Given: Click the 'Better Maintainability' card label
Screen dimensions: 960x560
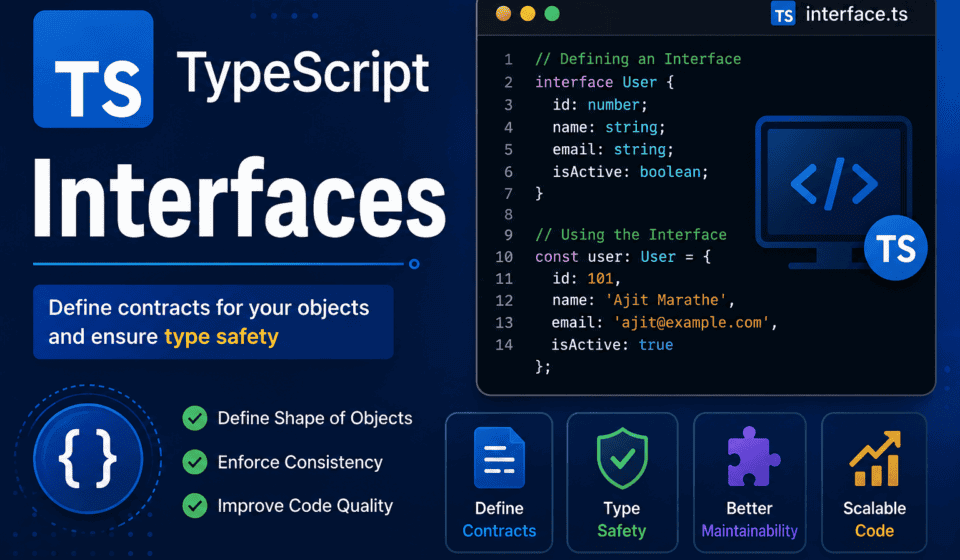Looking at the screenshot, I should (x=749, y=519).
